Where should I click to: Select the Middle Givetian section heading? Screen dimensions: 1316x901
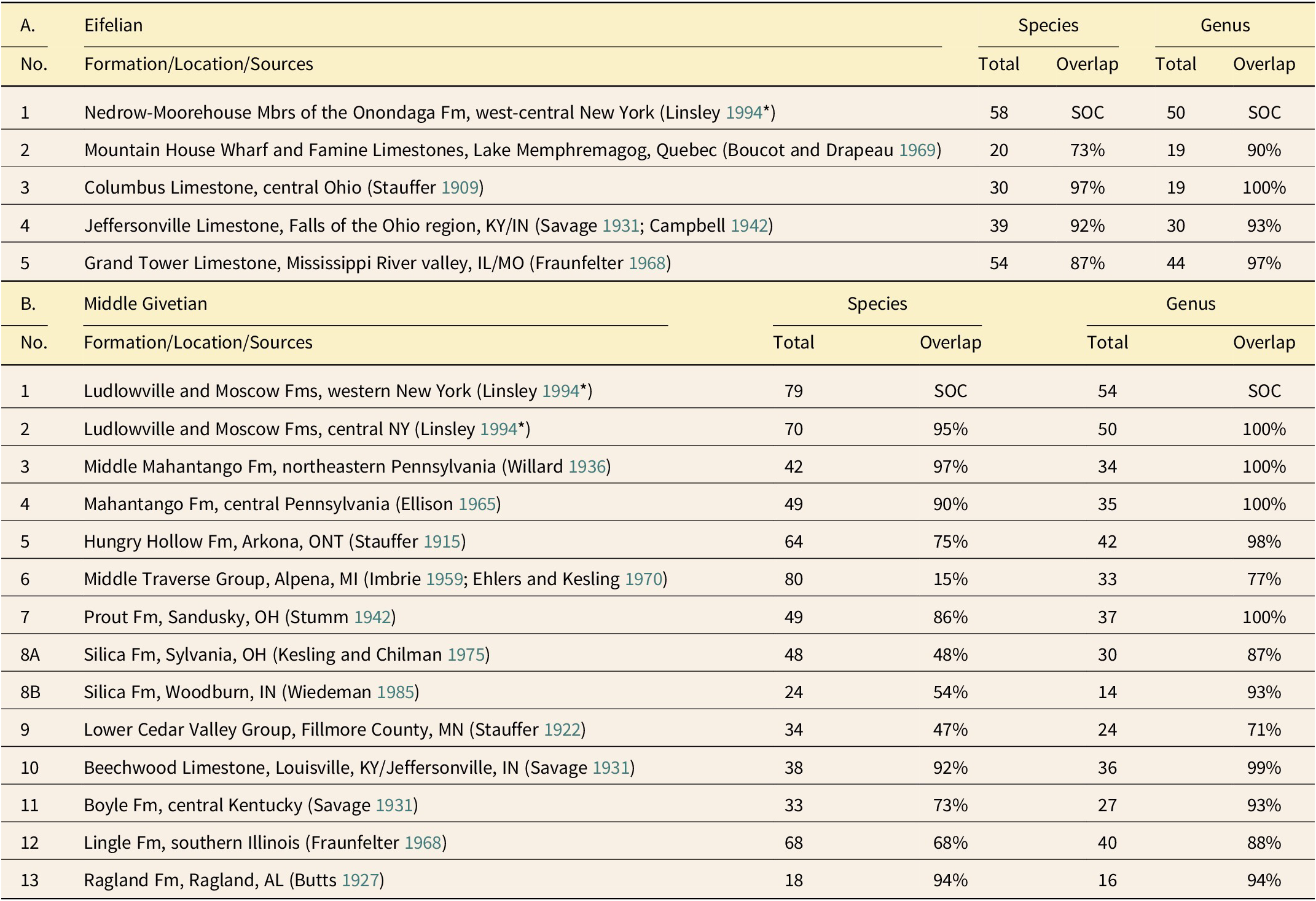click(146, 304)
